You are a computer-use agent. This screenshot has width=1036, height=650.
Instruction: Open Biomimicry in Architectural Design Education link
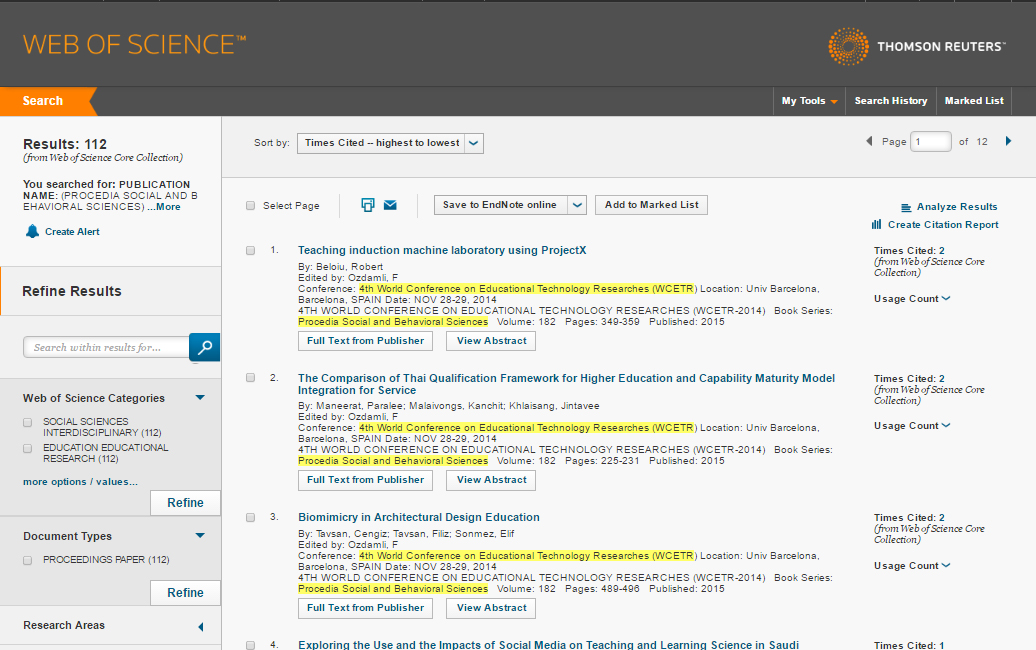tap(418, 517)
